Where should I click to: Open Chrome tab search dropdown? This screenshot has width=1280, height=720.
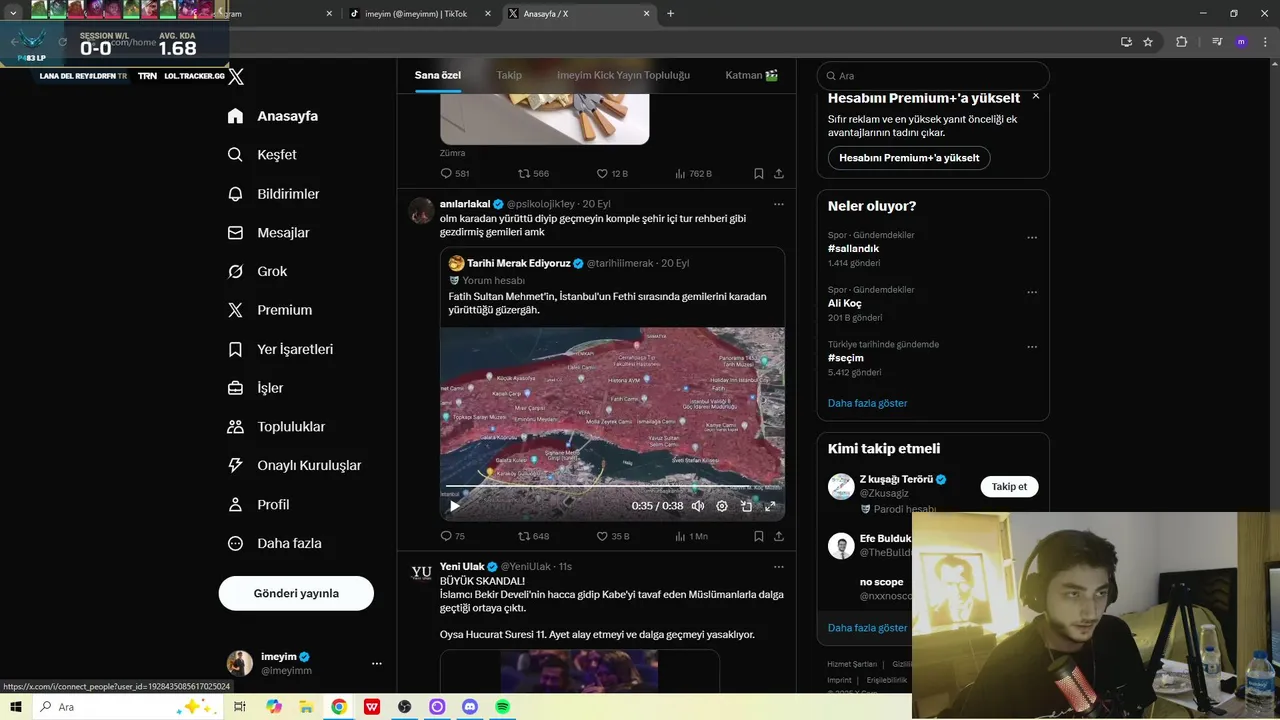pos(14,13)
